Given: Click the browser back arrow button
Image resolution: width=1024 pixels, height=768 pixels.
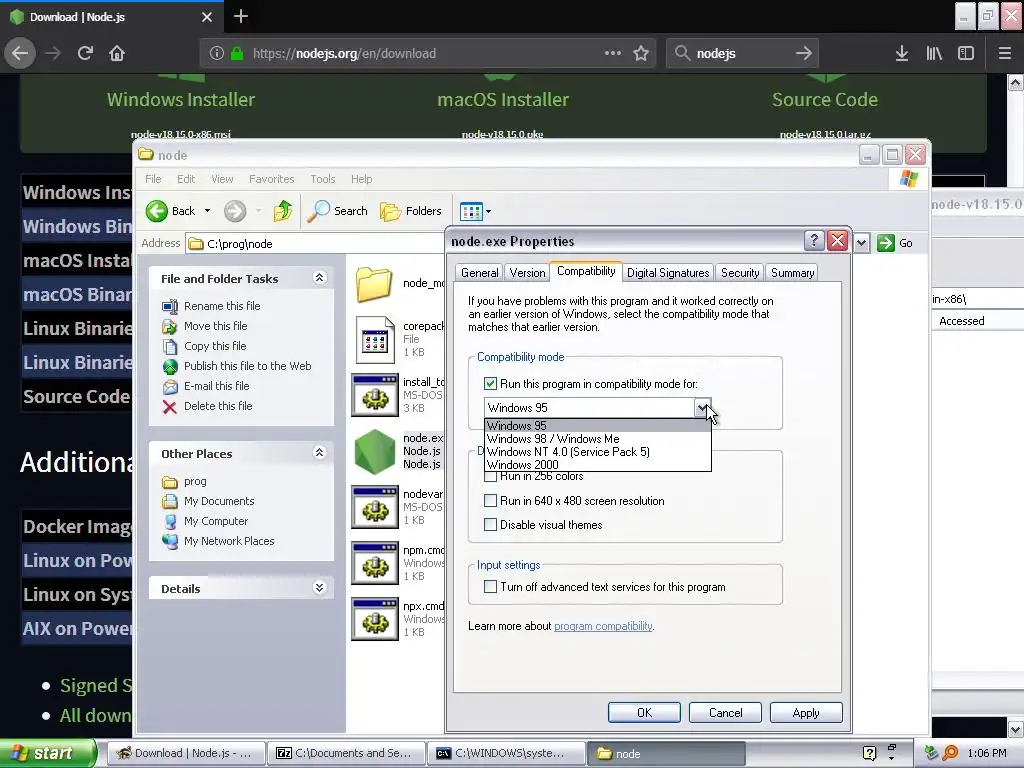Looking at the screenshot, I should pos(20,53).
